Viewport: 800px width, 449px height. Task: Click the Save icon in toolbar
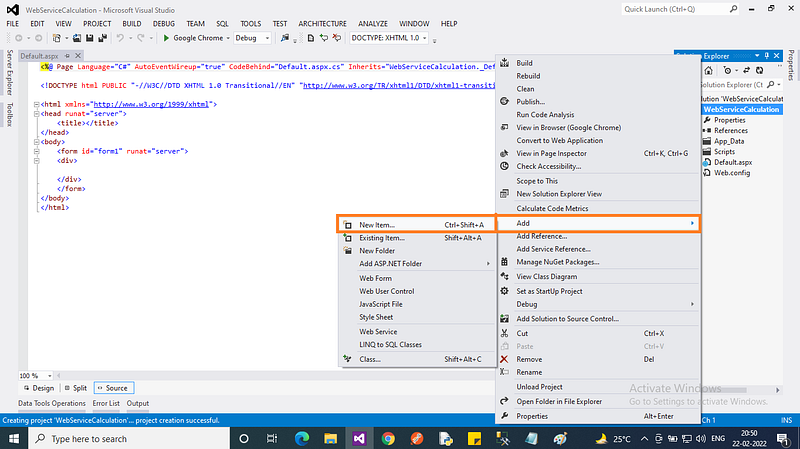[90, 38]
